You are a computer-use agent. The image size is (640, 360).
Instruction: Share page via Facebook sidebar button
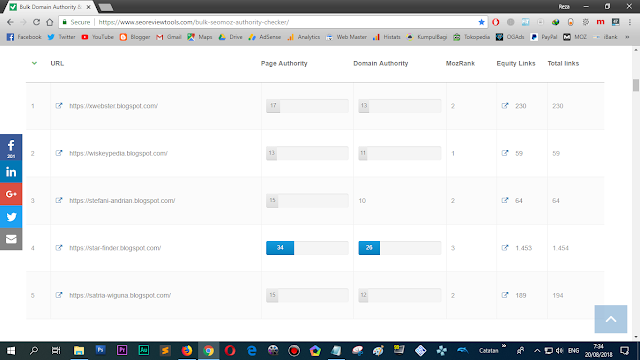click(x=11, y=147)
